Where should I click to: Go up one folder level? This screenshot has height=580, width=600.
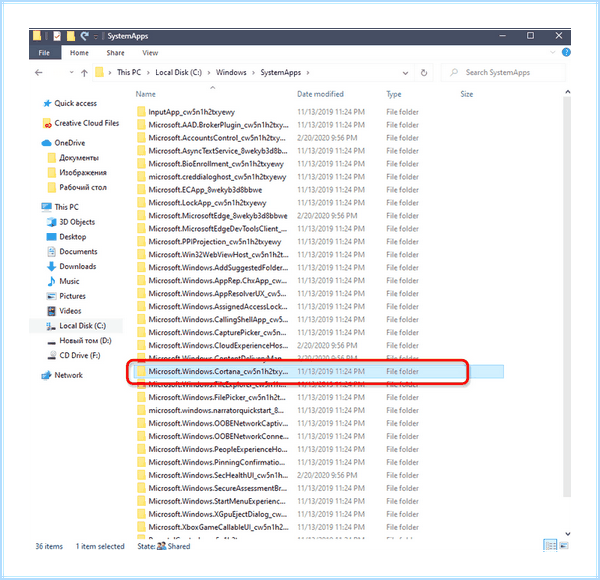[84, 73]
